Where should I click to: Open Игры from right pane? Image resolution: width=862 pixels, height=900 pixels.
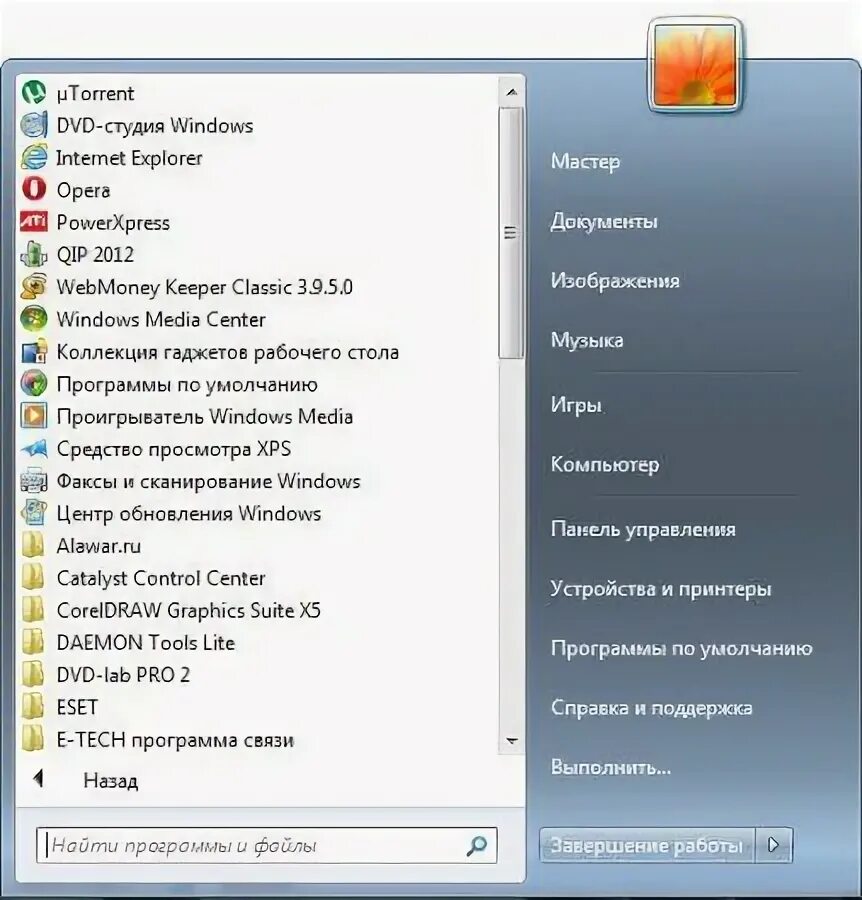576,405
